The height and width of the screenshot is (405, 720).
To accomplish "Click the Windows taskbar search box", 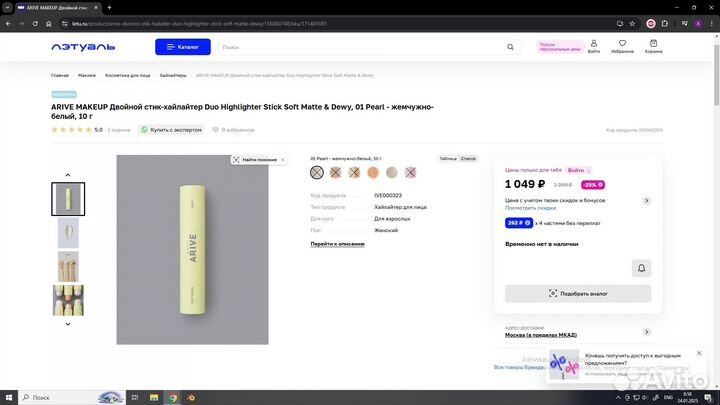I will [71, 397].
